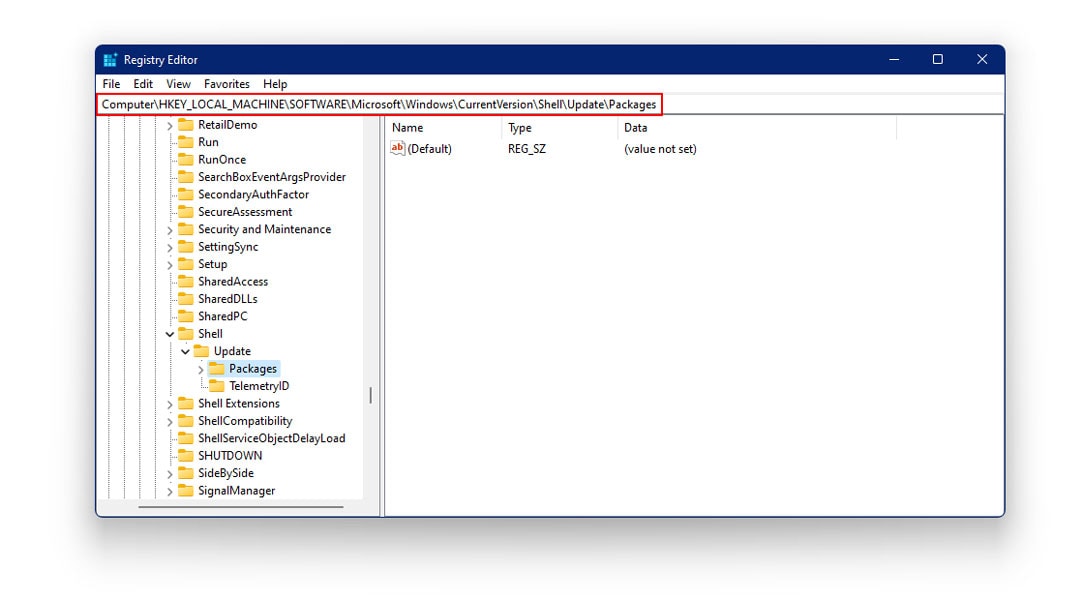Expand the SideBySide key

click(x=170, y=474)
